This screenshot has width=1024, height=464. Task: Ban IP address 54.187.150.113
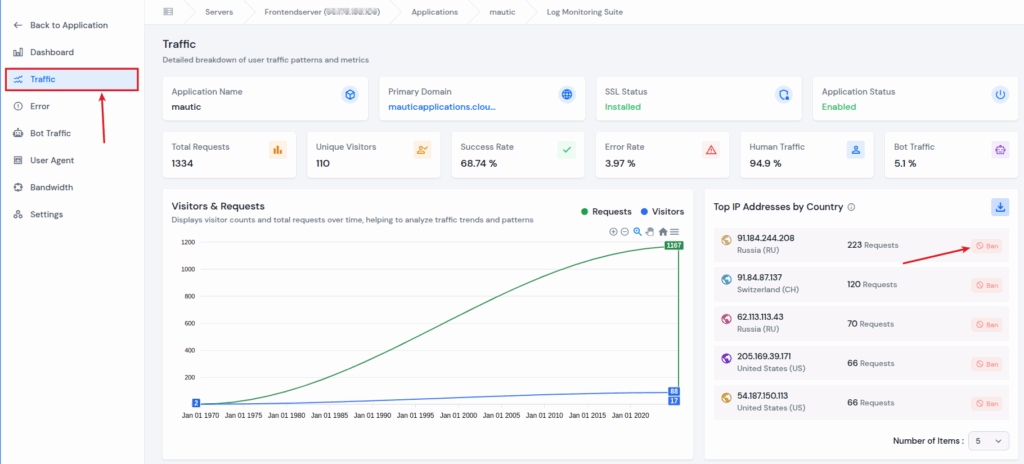click(x=987, y=403)
